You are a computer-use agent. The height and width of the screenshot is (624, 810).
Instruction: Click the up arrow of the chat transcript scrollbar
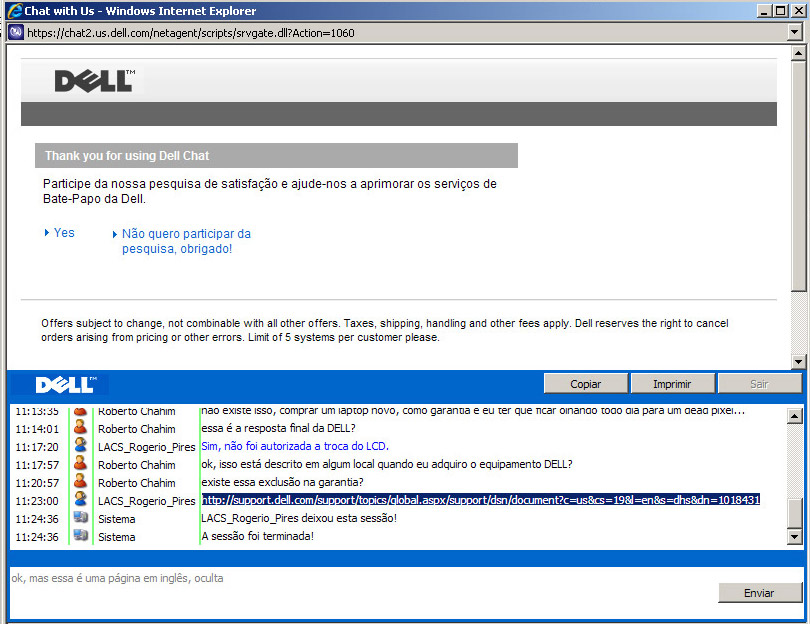tap(795, 415)
